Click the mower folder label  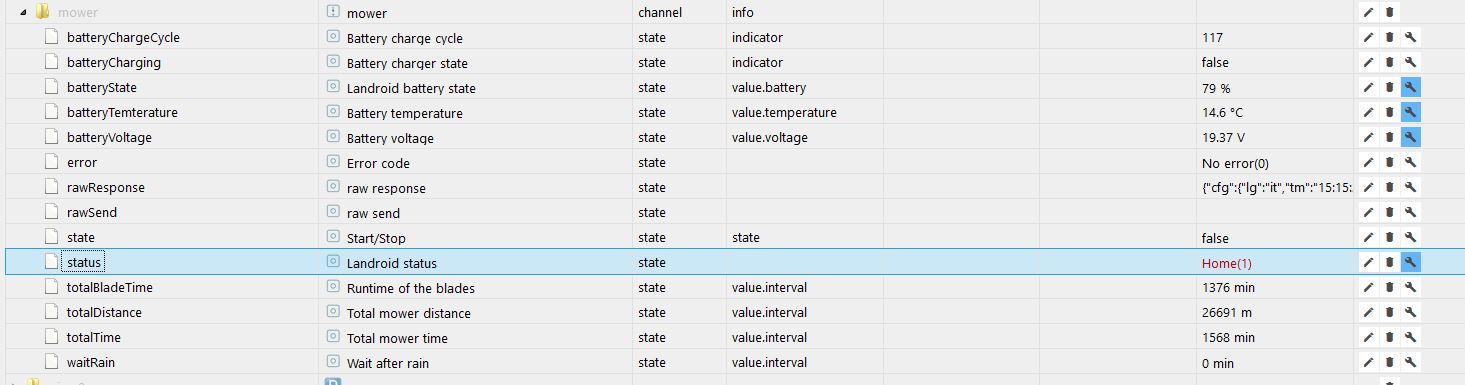(78, 12)
